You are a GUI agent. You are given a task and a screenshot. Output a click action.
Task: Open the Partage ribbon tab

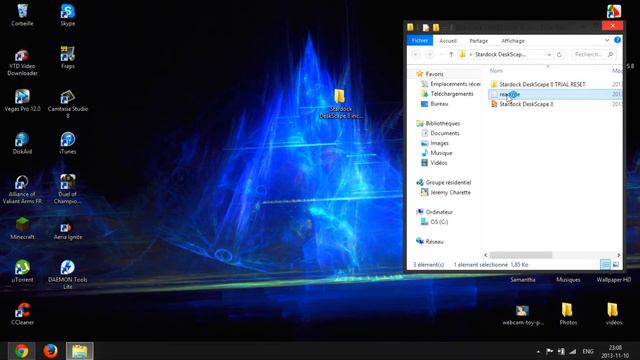[x=478, y=41]
